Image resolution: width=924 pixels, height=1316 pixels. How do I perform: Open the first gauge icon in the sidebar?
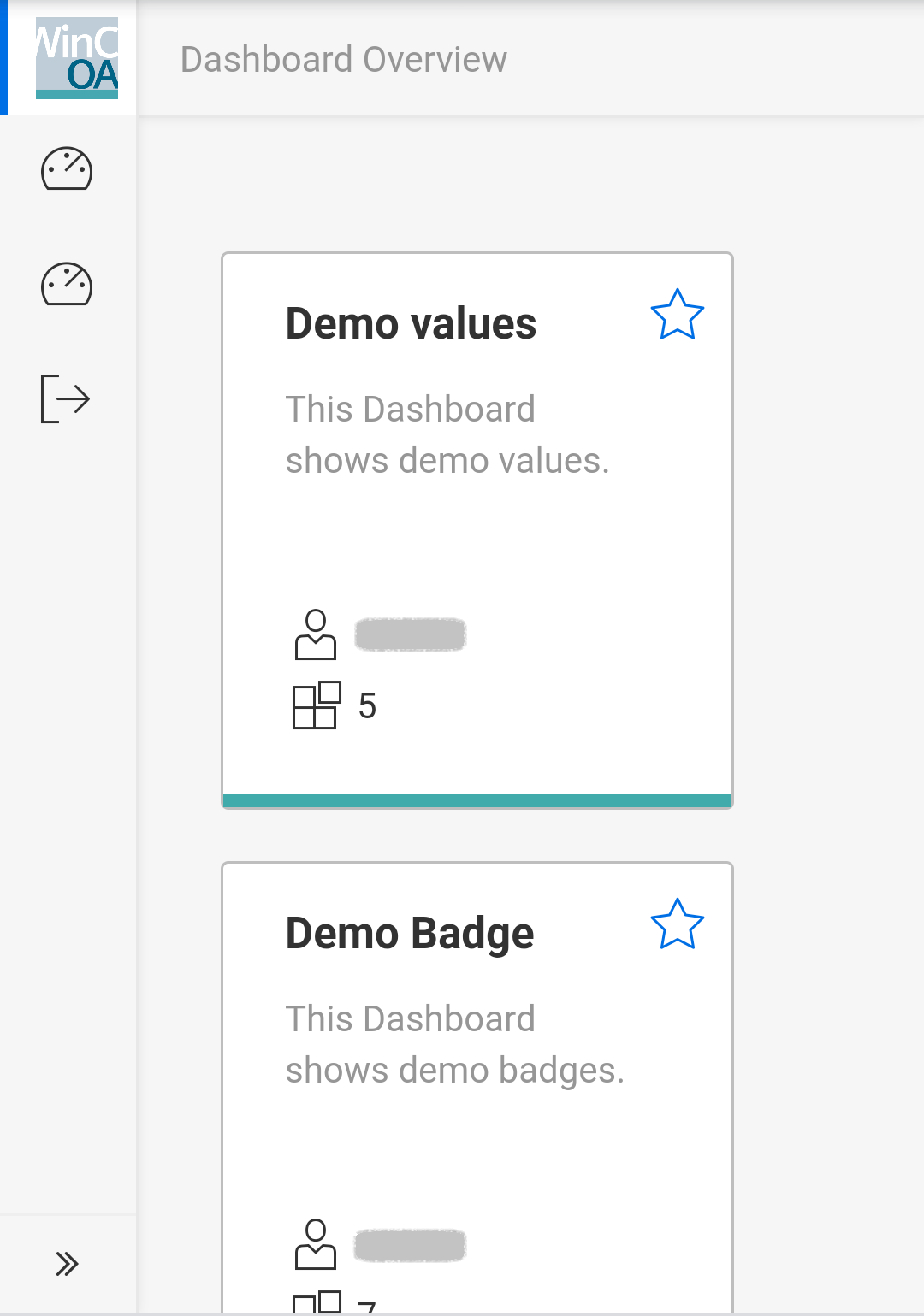(67, 168)
